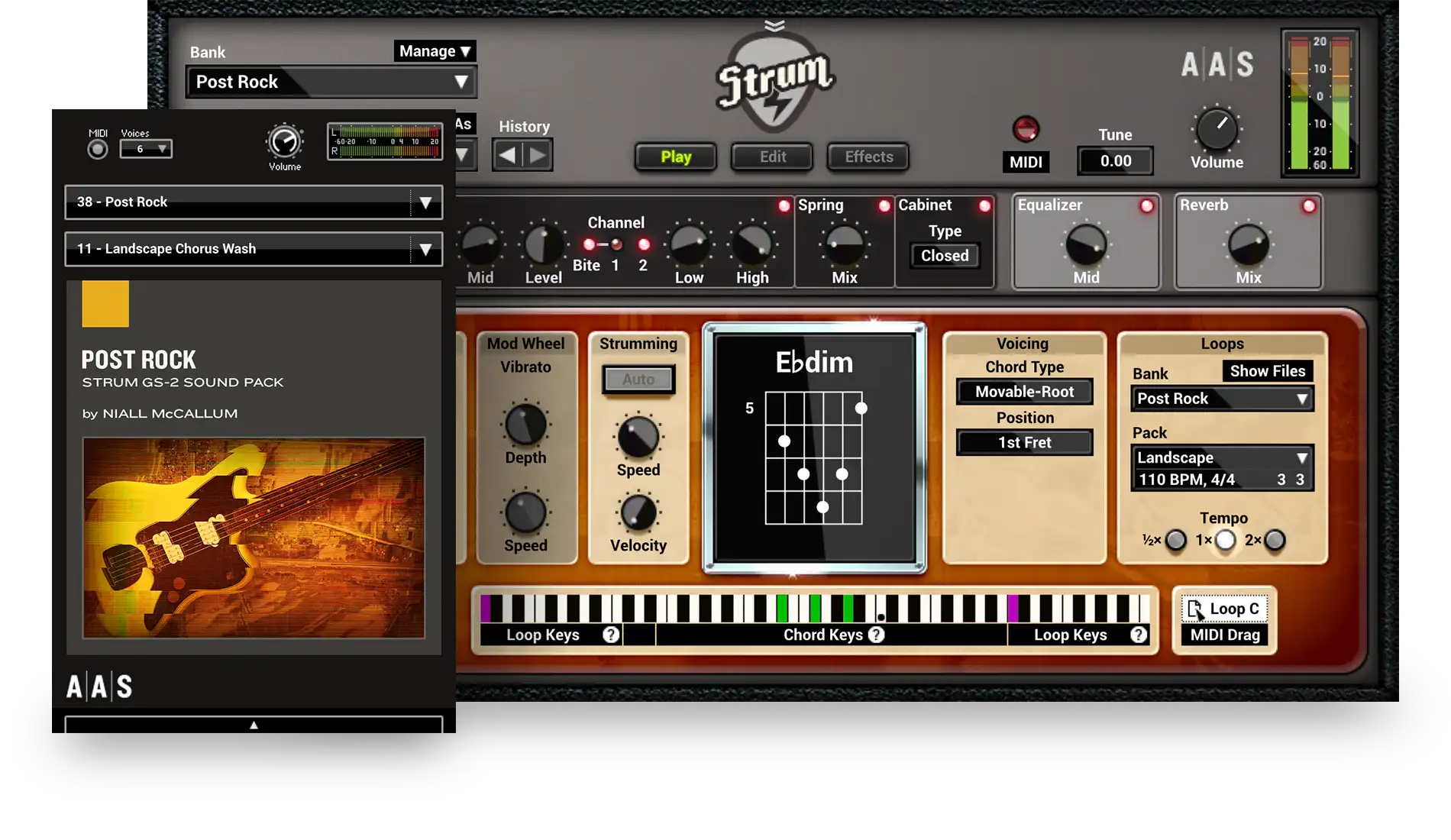
Task: Click the MIDI Drag loop file icon
Action: pos(1195,609)
